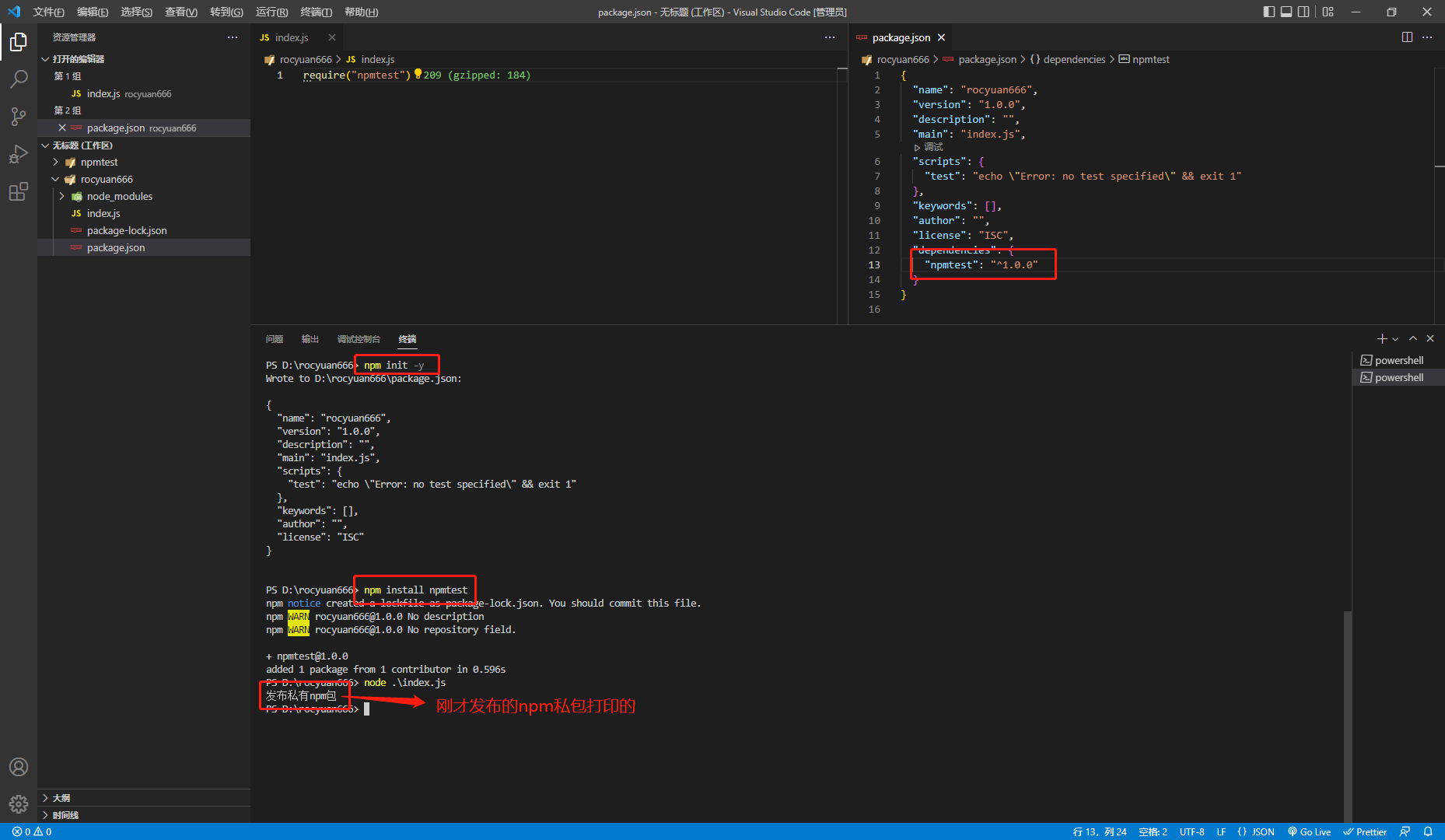
Task: Switch to the 调试控制台 panel tab
Action: click(359, 339)
